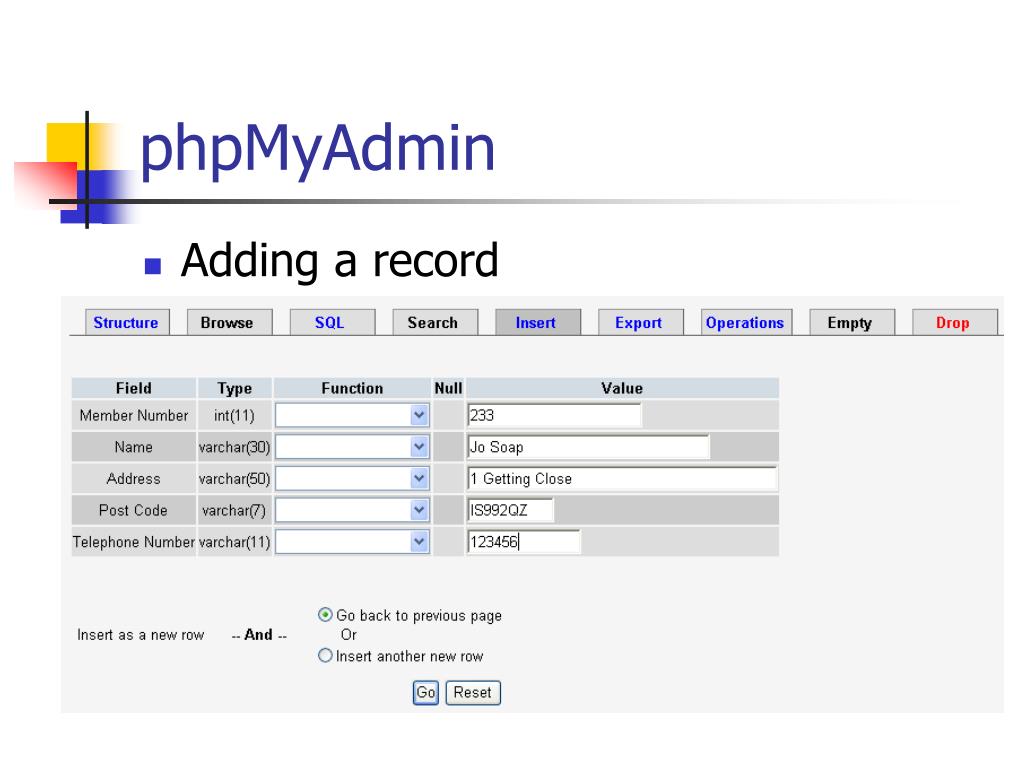Viewport: 1024px width, 768px height.
Task: Open the Operations tab
Action: 746,323
